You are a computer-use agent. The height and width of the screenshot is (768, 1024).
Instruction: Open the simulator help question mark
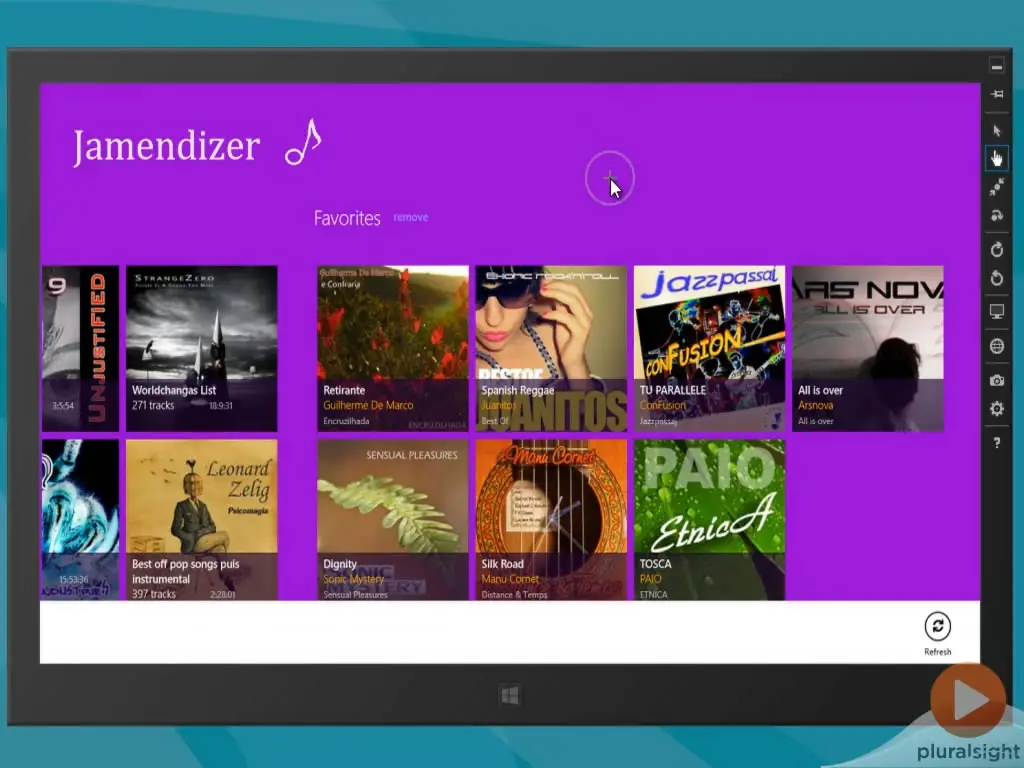[997, 443]
